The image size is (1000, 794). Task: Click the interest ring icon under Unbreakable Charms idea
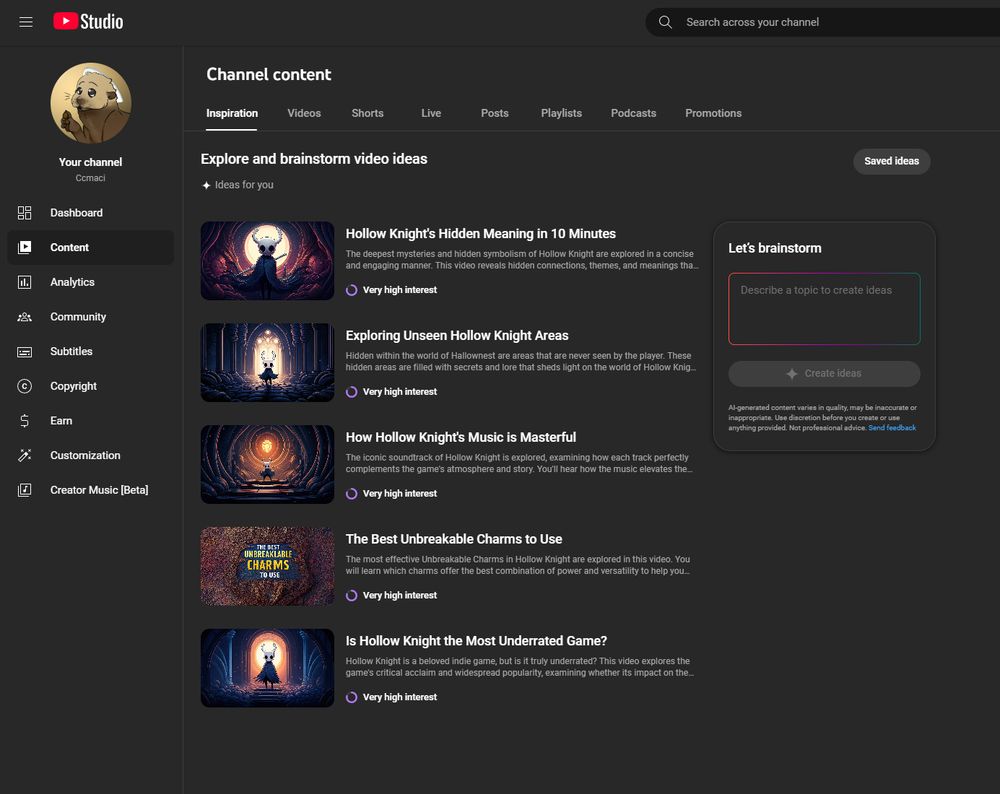[351, 596]
